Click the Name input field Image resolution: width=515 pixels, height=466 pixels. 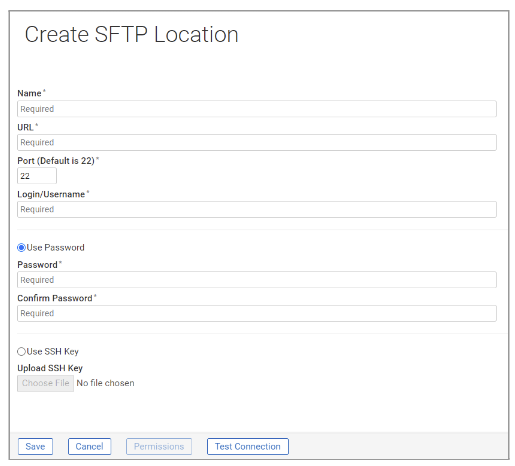click(x=257, y=109)
